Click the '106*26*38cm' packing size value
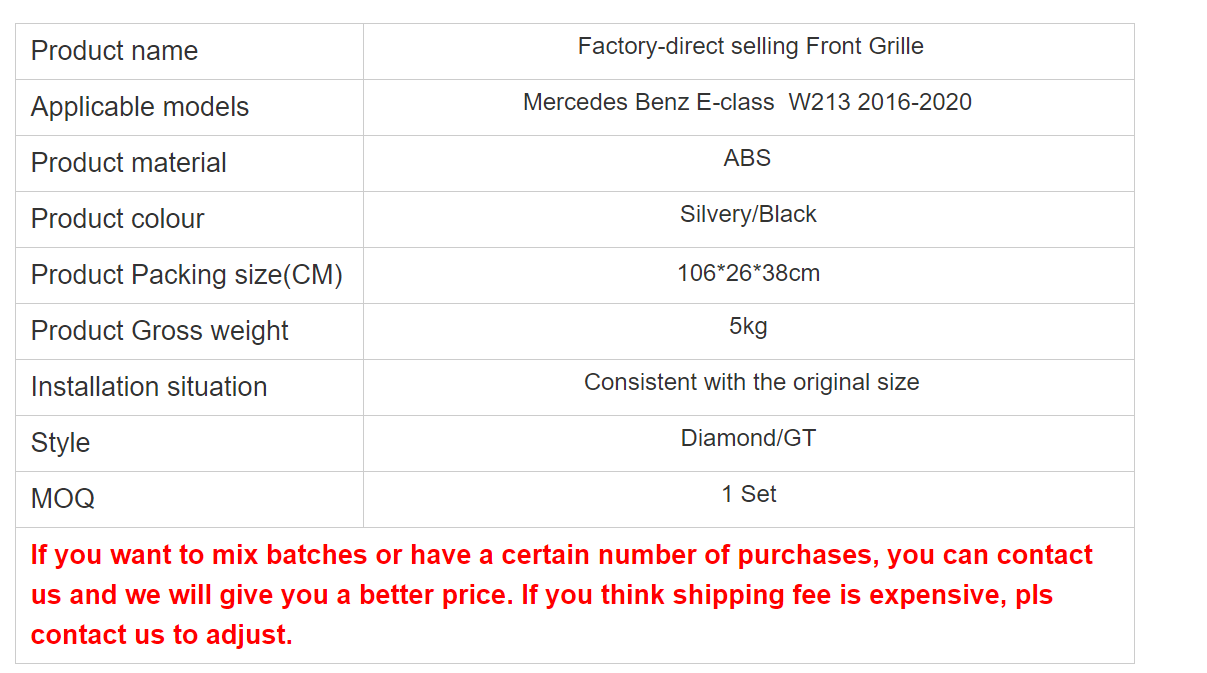The image size is (1207, 673). (748, 273)
